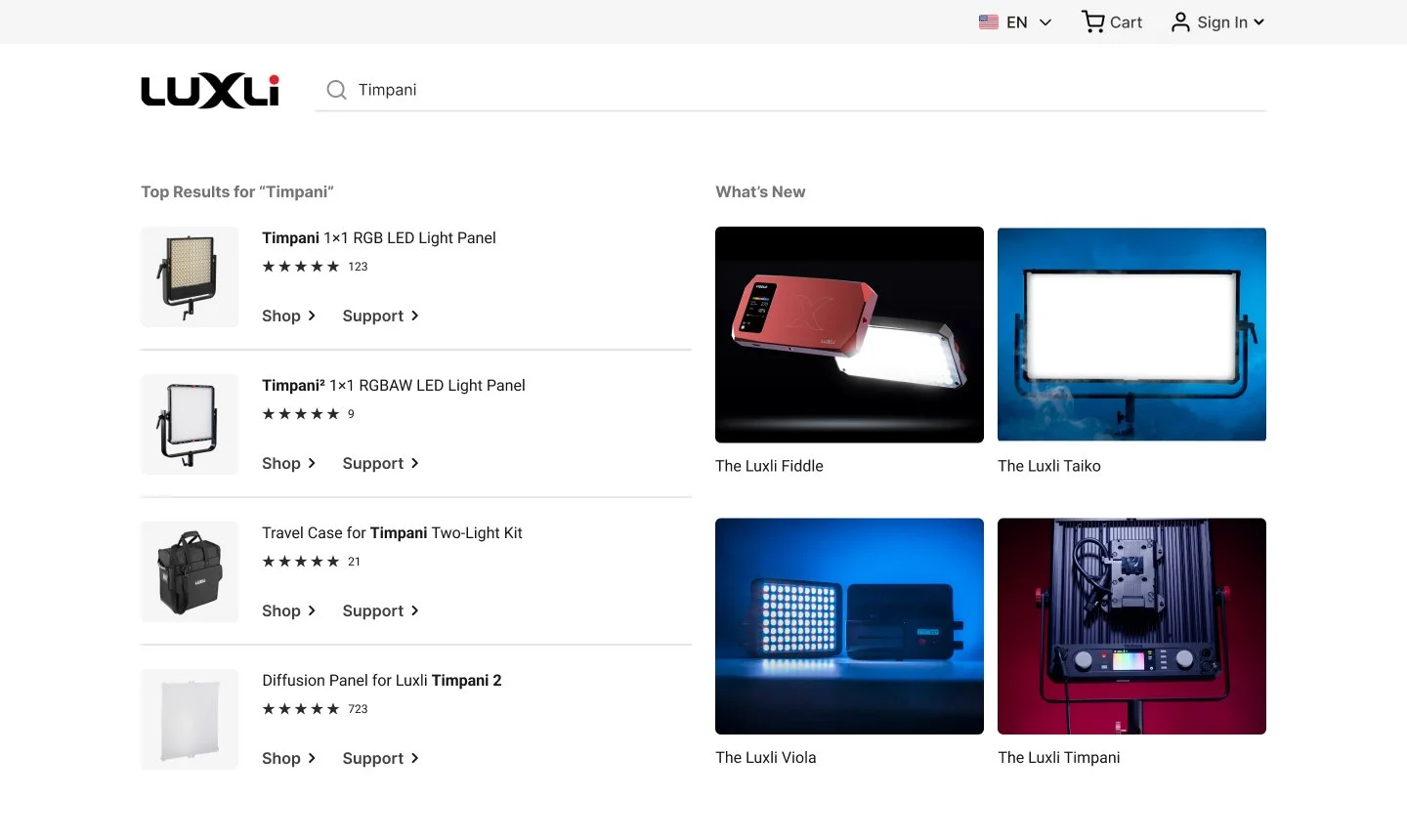This screenshot has width=1407, height=840.
Task: Click Shop for the Travel Case
Action: 289,611
